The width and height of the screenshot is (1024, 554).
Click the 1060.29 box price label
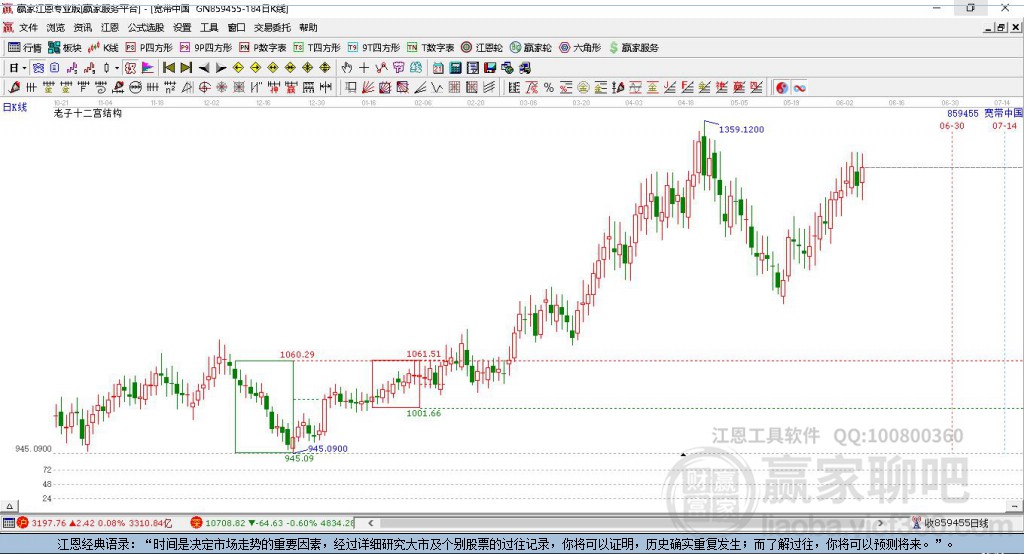(x=297, y=355)
